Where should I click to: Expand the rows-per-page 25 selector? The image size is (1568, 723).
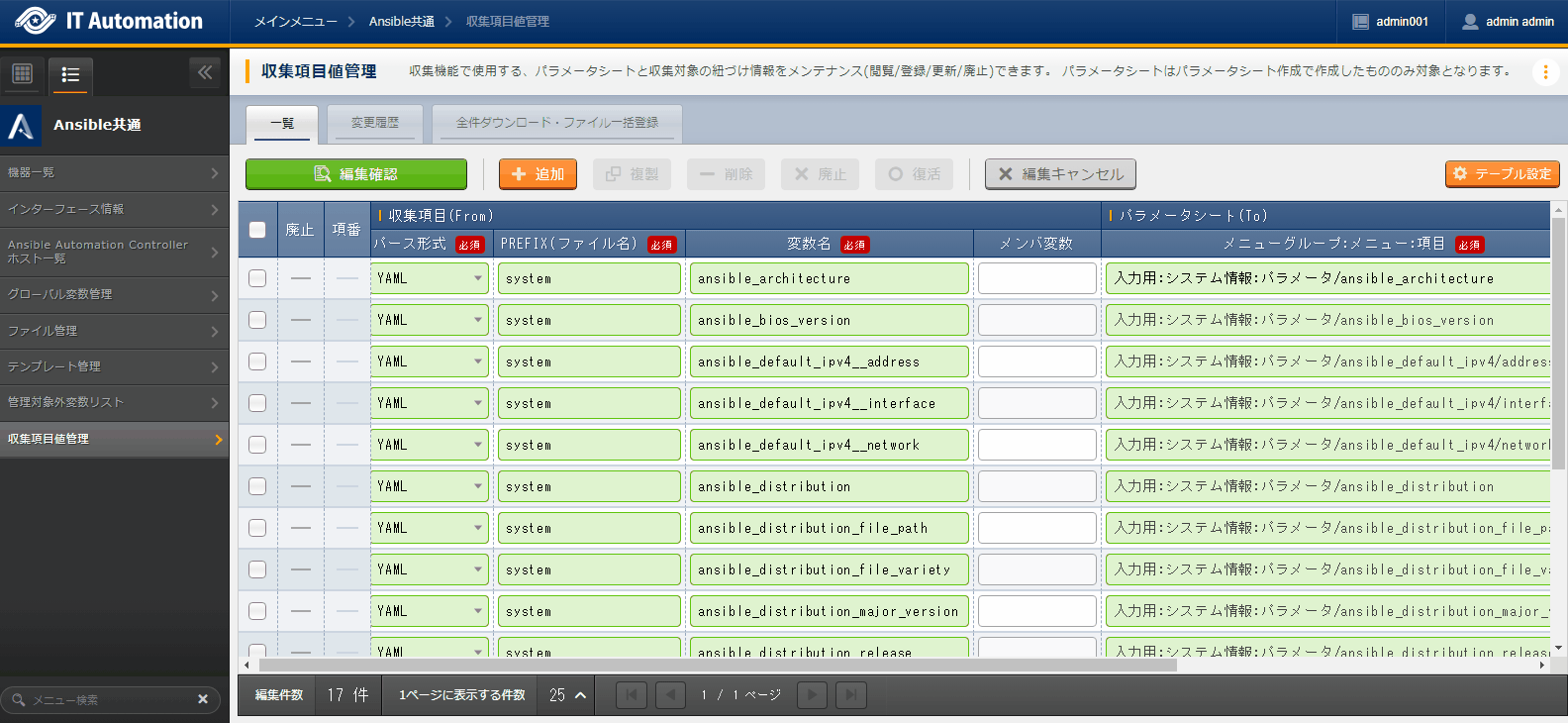tap(568, 695)
